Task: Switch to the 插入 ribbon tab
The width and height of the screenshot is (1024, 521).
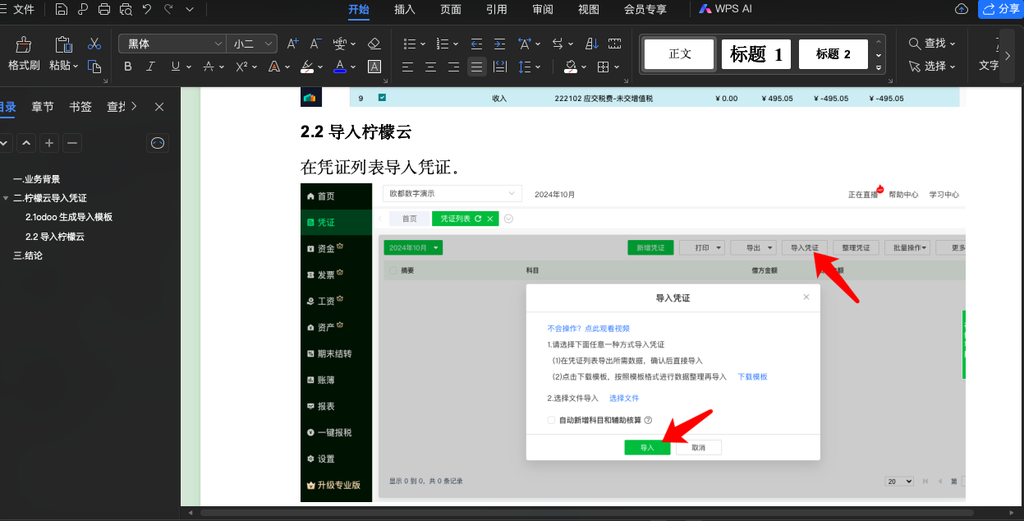Action: click(404, 9)
